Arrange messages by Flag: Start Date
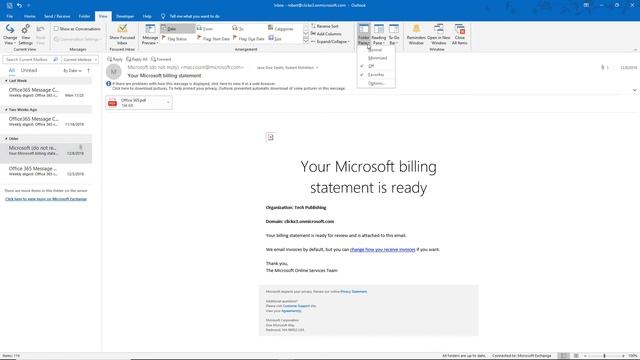 tap(213, 38)
